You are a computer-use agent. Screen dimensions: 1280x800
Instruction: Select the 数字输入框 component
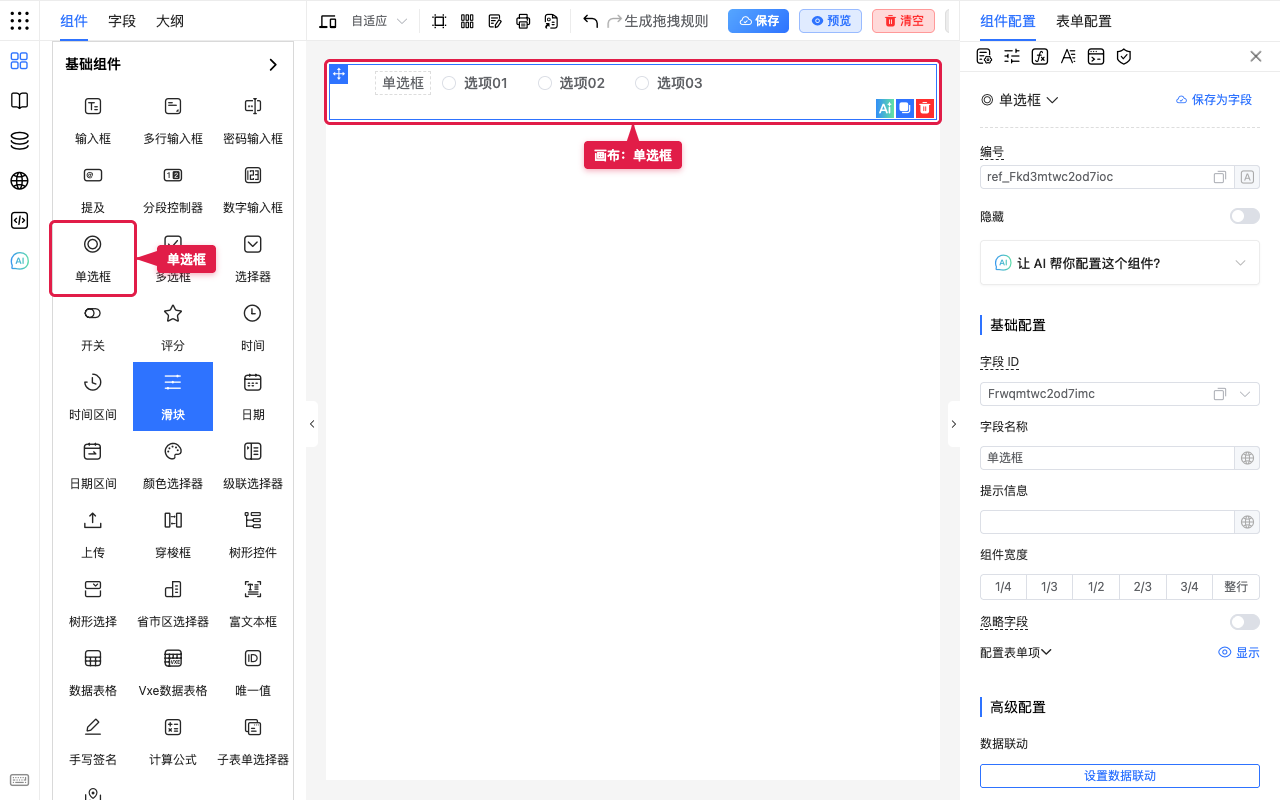tap(253, 189)
